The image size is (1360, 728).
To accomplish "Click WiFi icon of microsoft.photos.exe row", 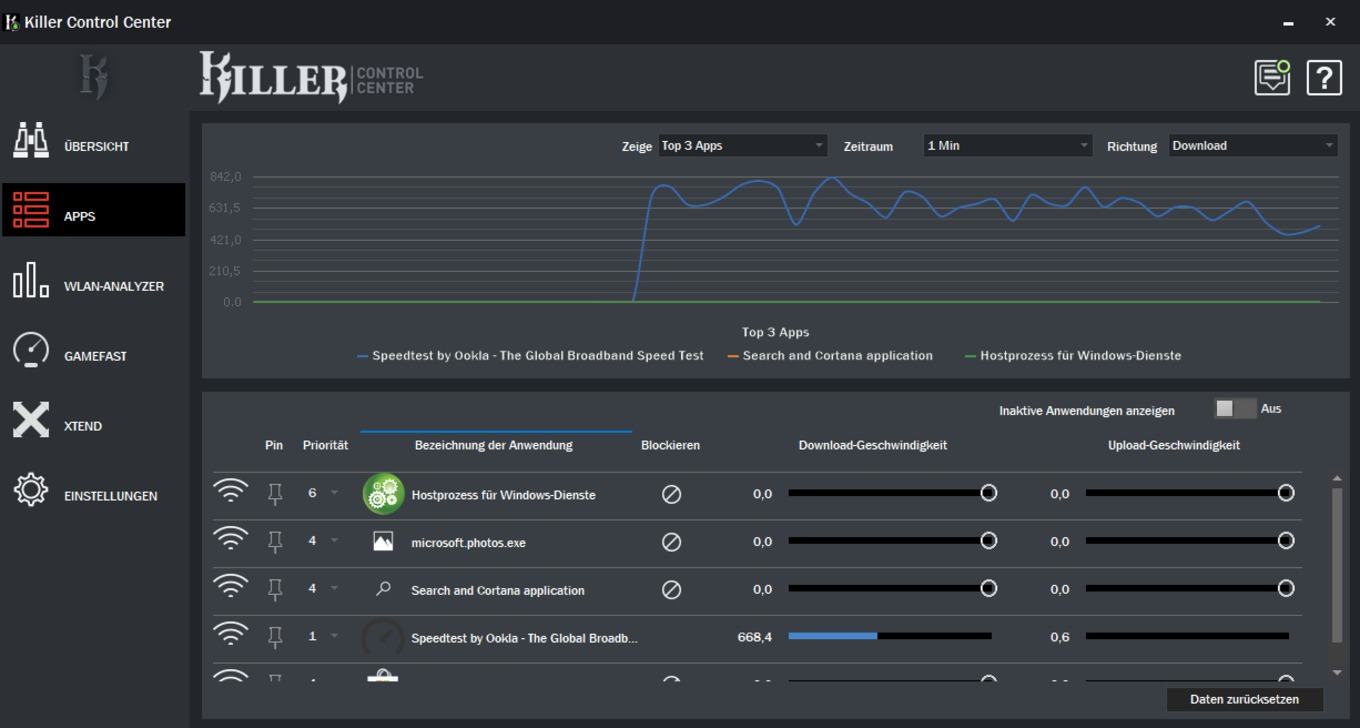I will (231, 539).
